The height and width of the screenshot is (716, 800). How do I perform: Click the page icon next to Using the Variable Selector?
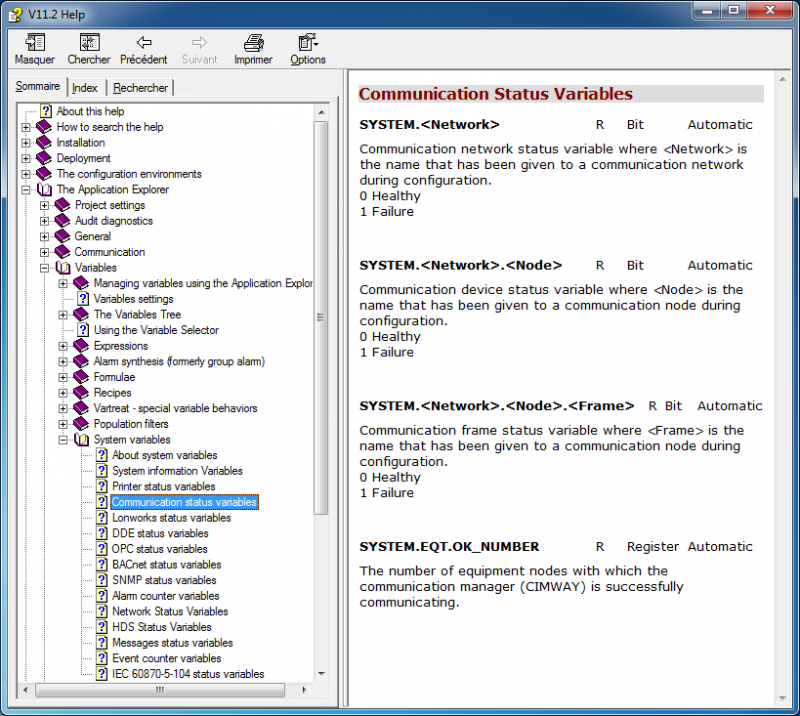(83, 330)
